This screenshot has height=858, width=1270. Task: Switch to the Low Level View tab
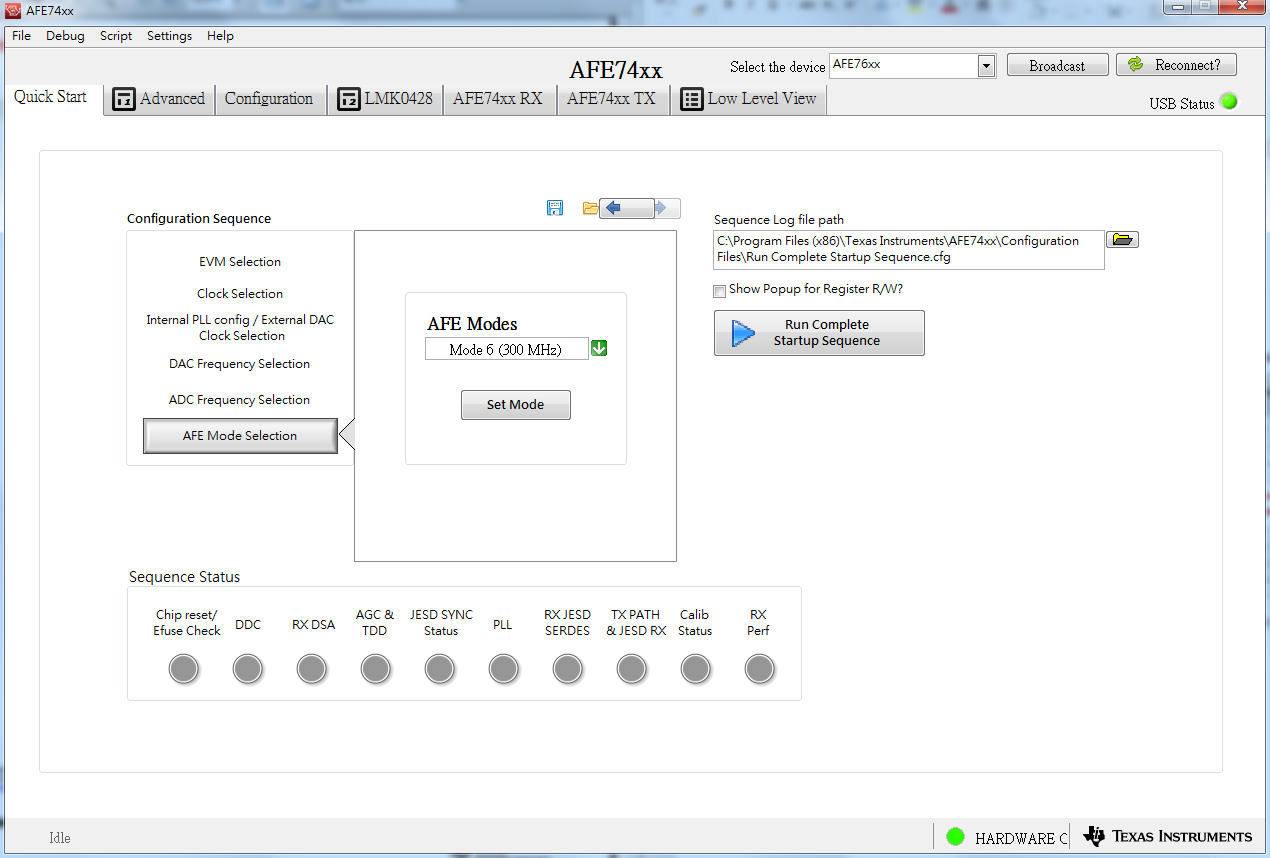pos(748,99)
